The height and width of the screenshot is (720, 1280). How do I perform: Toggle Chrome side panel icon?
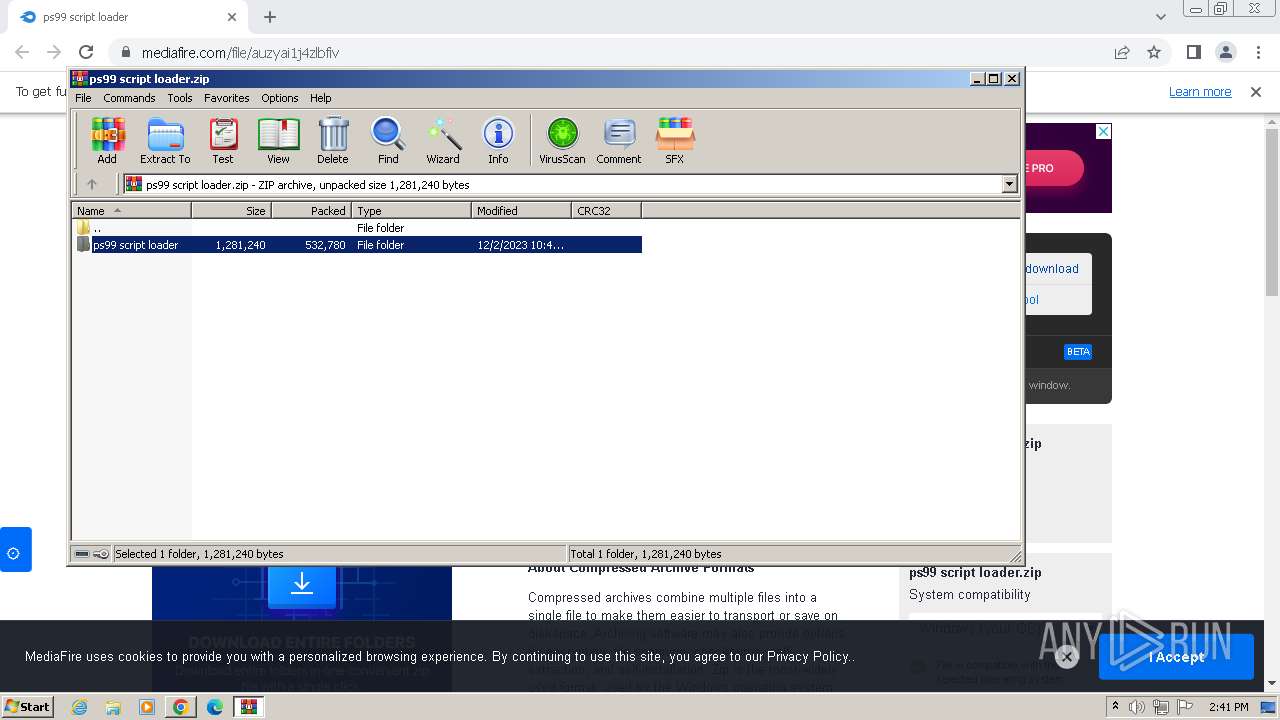click(x=1193, y=52)
